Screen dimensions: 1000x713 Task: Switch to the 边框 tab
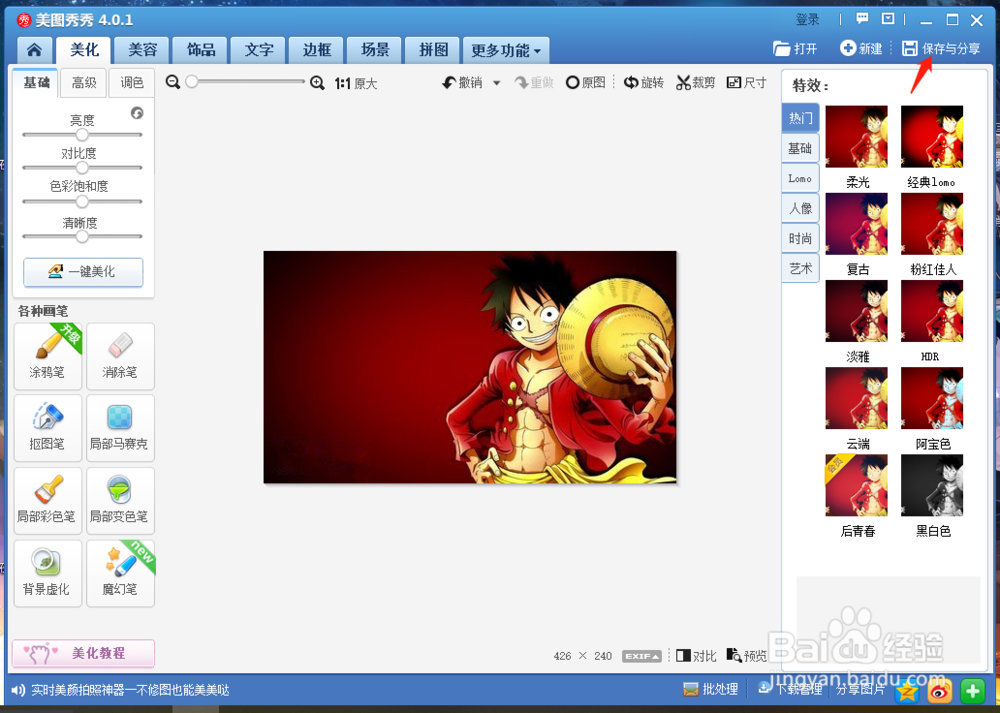tap(317, 50)
